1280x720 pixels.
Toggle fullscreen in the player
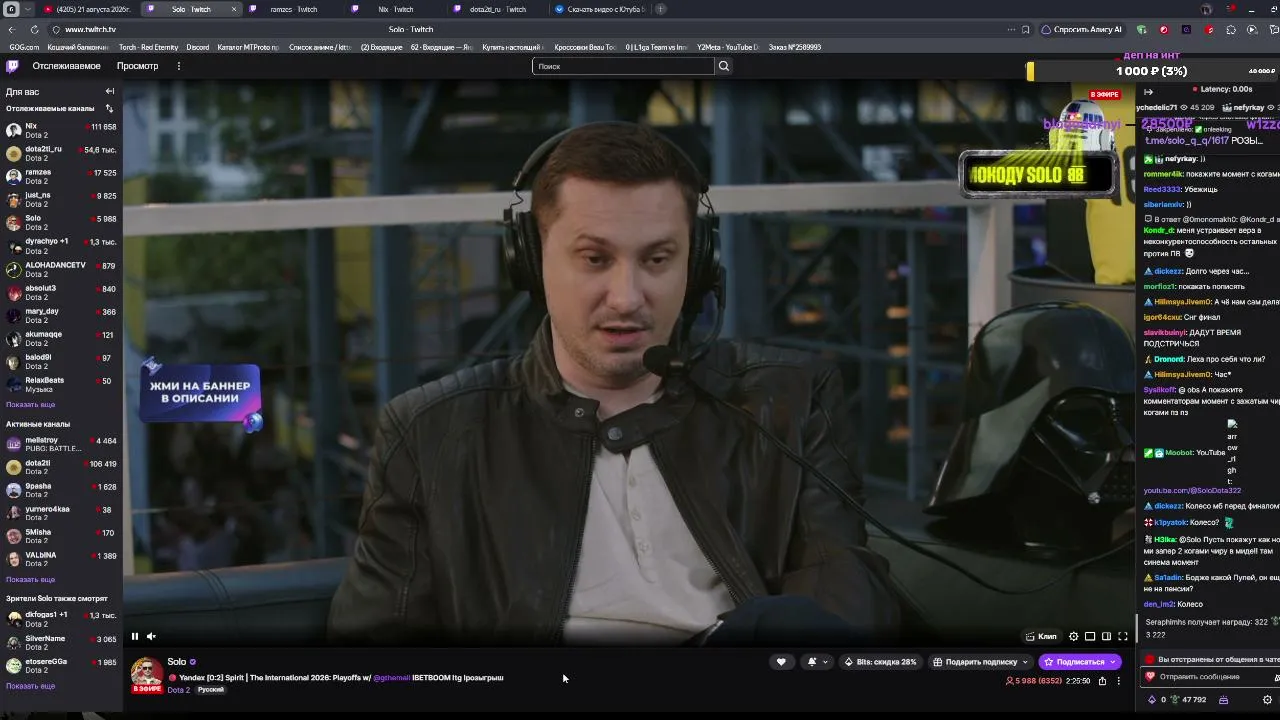[x=1122, y=636]
